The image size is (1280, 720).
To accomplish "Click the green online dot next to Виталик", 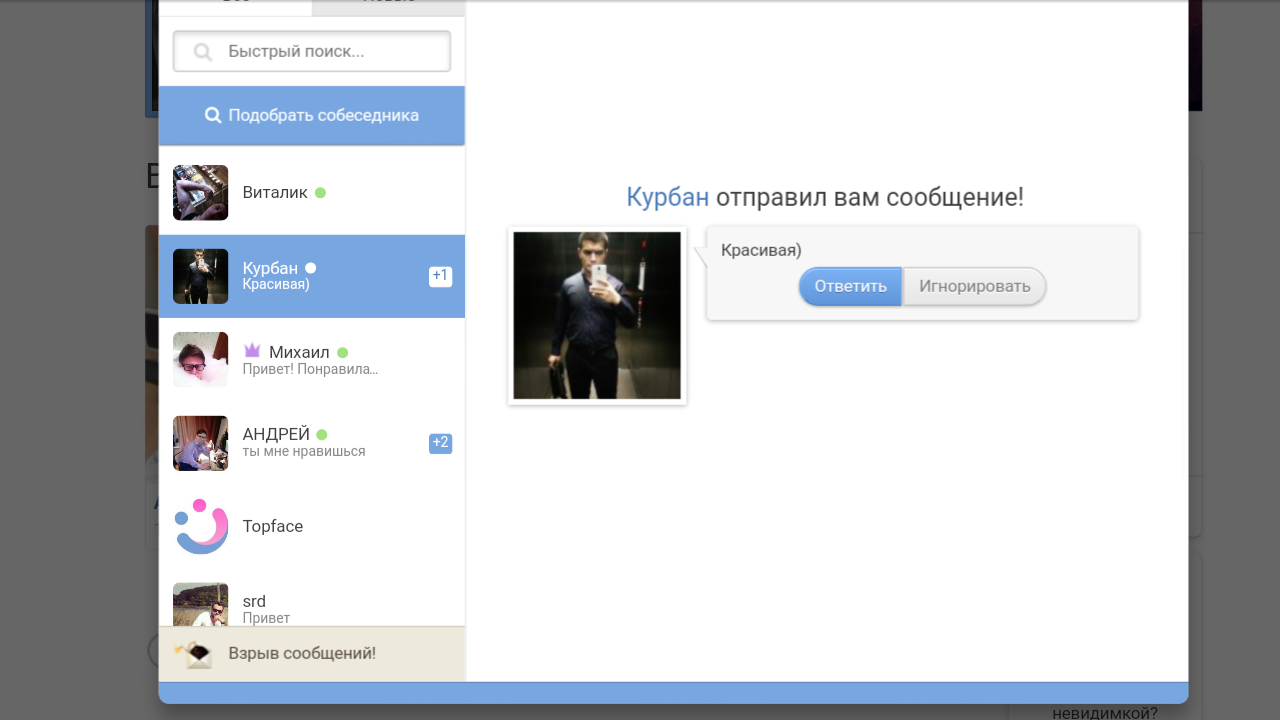I will point(320,193).
